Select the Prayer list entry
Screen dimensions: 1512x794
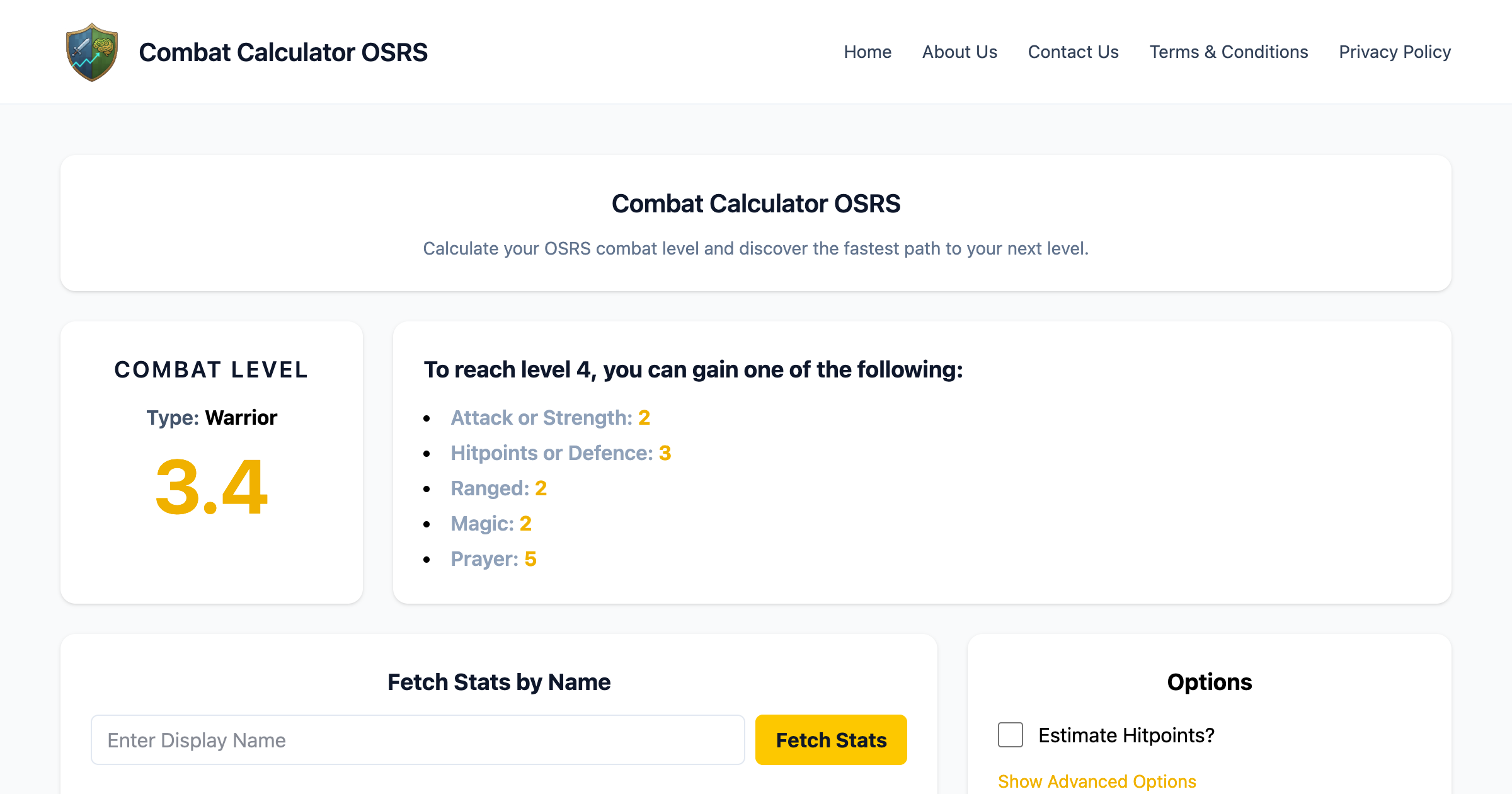pyautogui.click(x=493, y=559)
